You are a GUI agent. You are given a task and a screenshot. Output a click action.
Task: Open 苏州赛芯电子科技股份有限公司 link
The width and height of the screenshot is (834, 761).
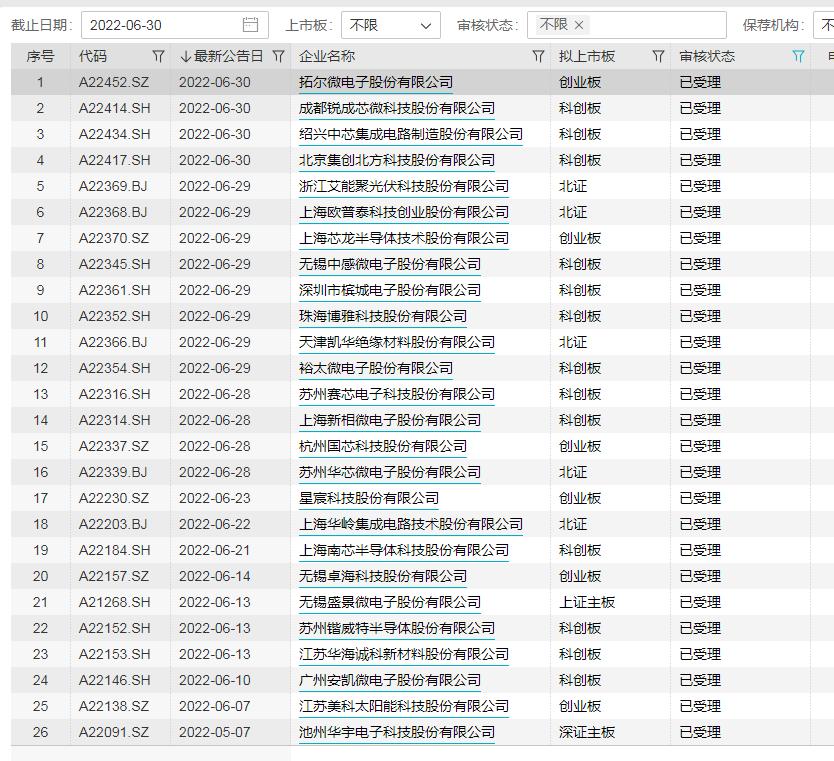397,395
